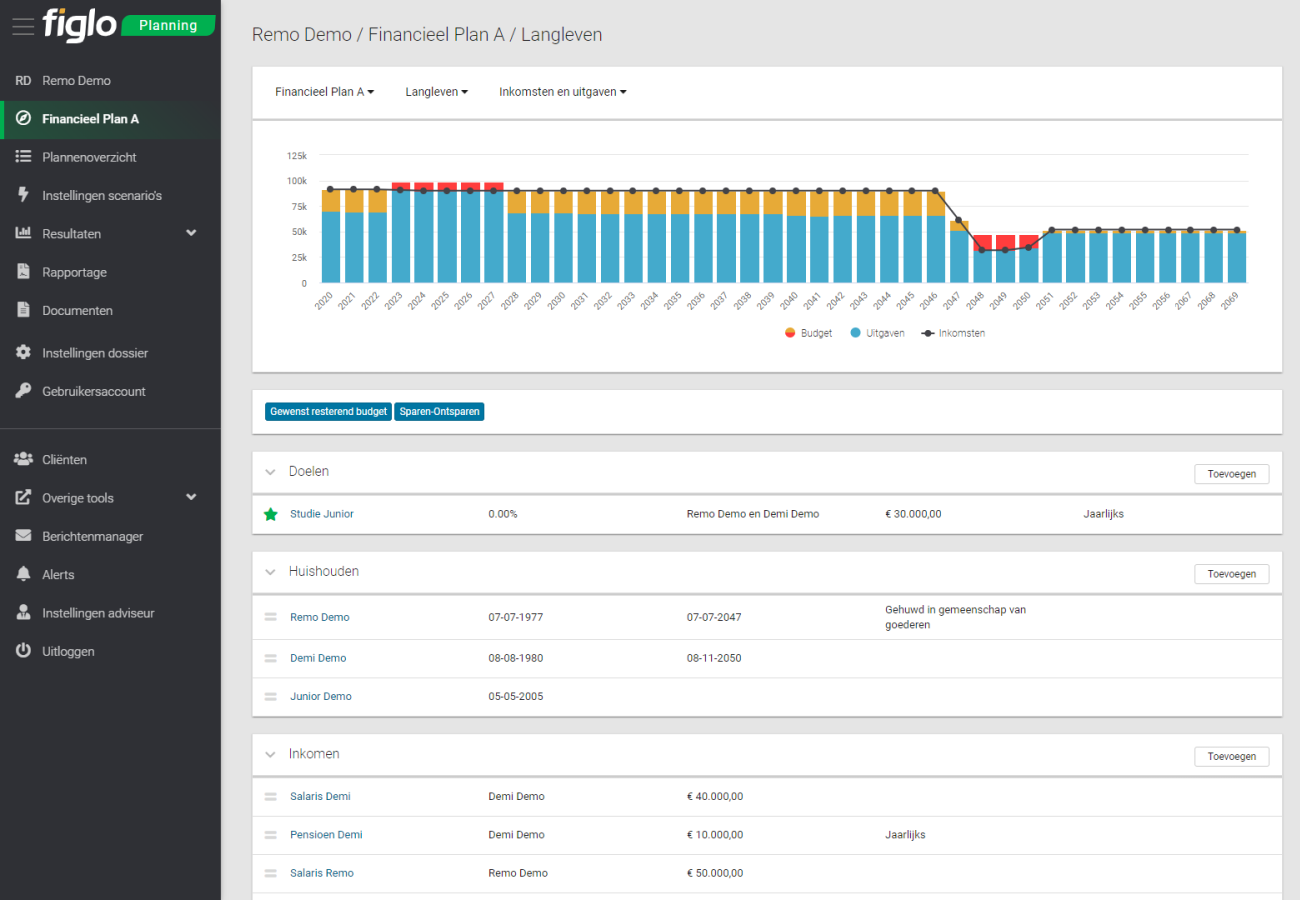
Task: Toggle the Inkomsten legend item
Action: [x=952, y=332]
